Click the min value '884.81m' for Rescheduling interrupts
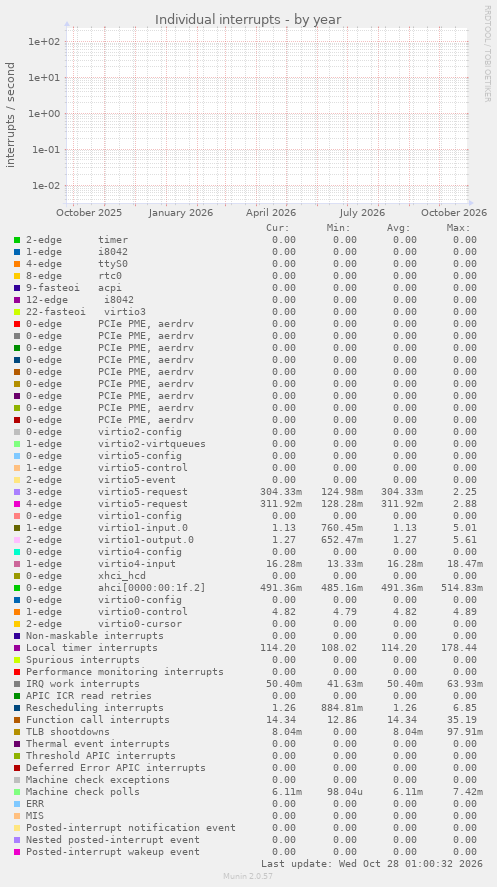This screenshot has width=497, height=887. pyautogui.click(x=342, y=708)
